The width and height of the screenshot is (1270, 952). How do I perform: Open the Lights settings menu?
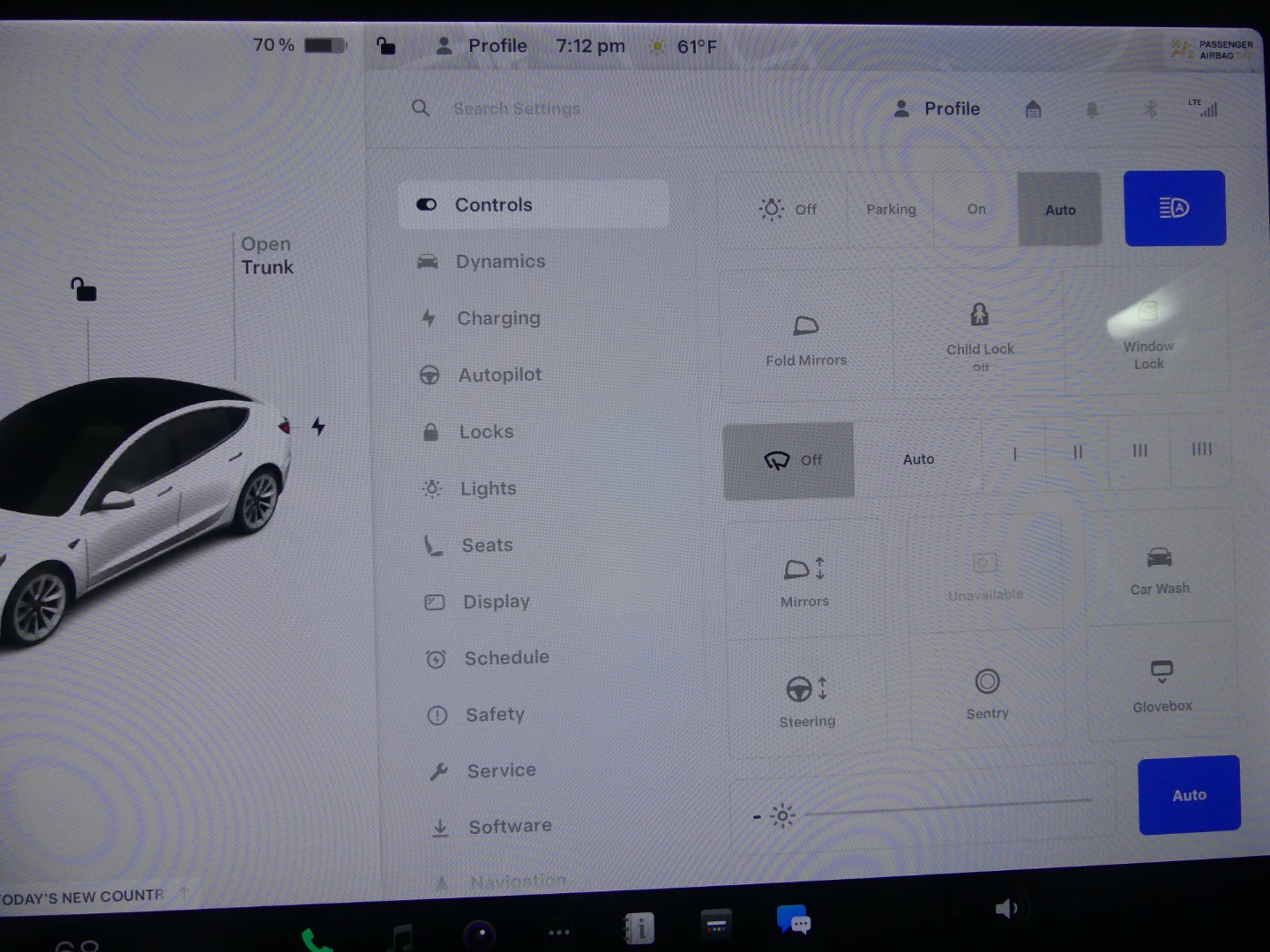click(x=488, y=488)
